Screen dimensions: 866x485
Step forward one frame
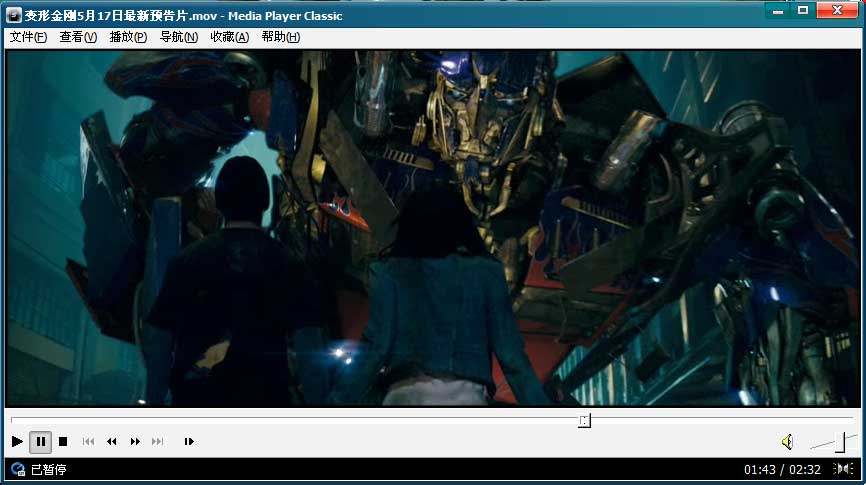pos(189,441)
